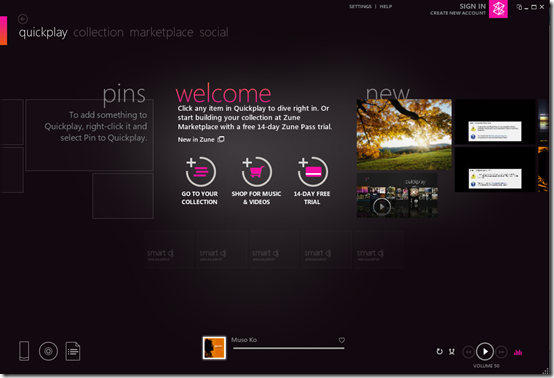Skip to previous track
The height and width of the screenshot is (378, 554).
tap(468, 352)
